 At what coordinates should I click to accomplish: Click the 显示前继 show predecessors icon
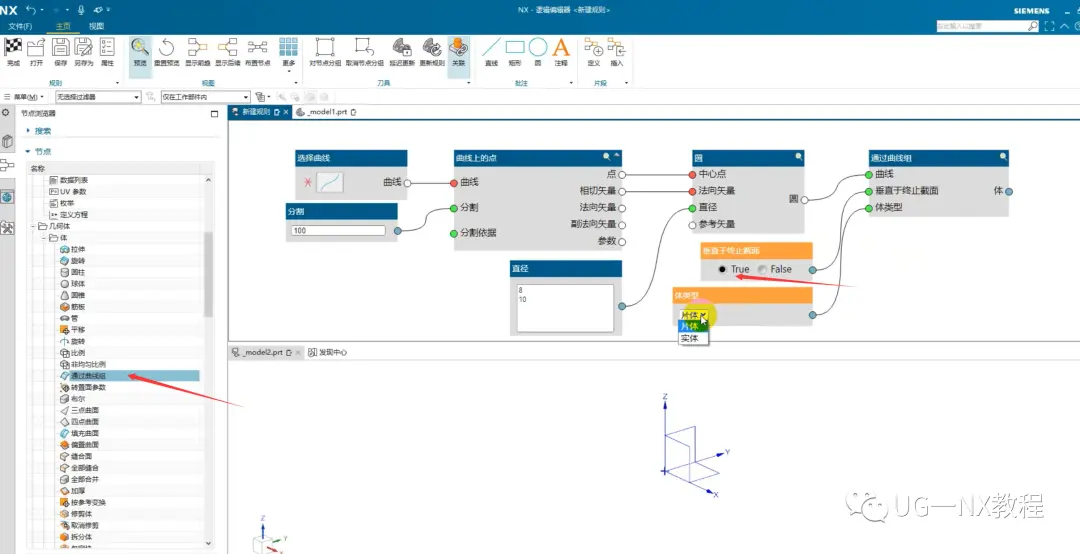(197, 48)
